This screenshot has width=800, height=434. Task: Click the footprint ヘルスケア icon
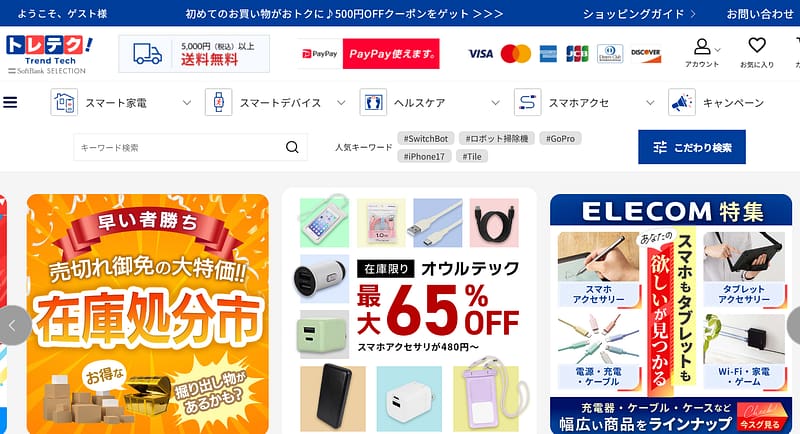373,102
